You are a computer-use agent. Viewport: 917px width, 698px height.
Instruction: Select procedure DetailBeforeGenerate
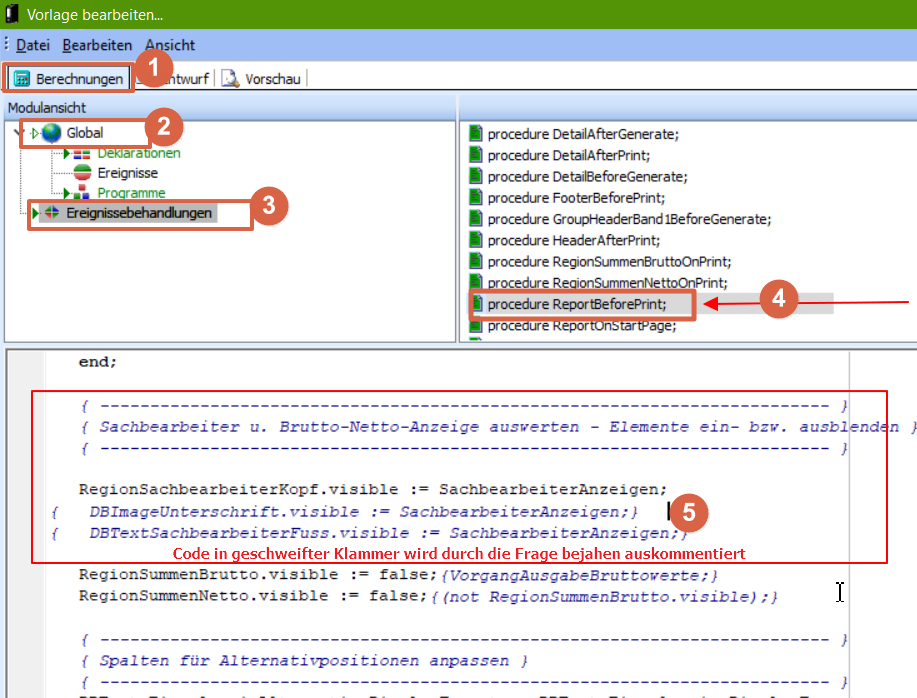pyautogui.click(x=587, y=177)
